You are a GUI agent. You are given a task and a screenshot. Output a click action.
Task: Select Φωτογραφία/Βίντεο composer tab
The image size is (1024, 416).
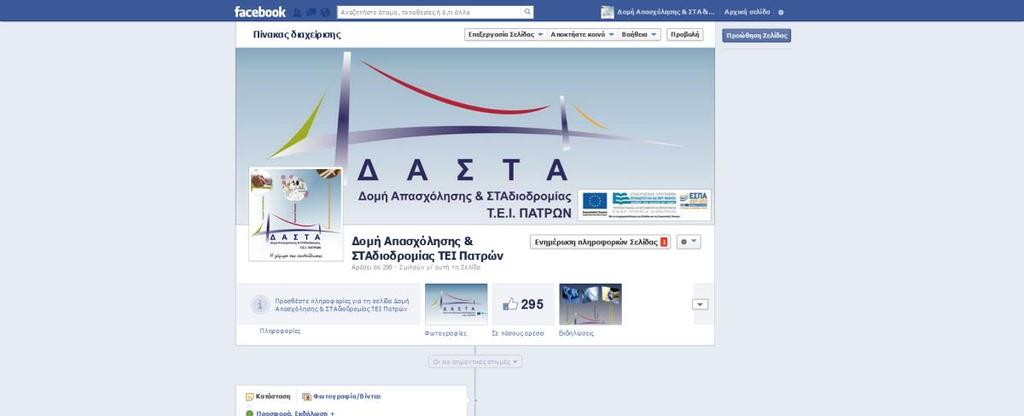(x=341, y=396)
